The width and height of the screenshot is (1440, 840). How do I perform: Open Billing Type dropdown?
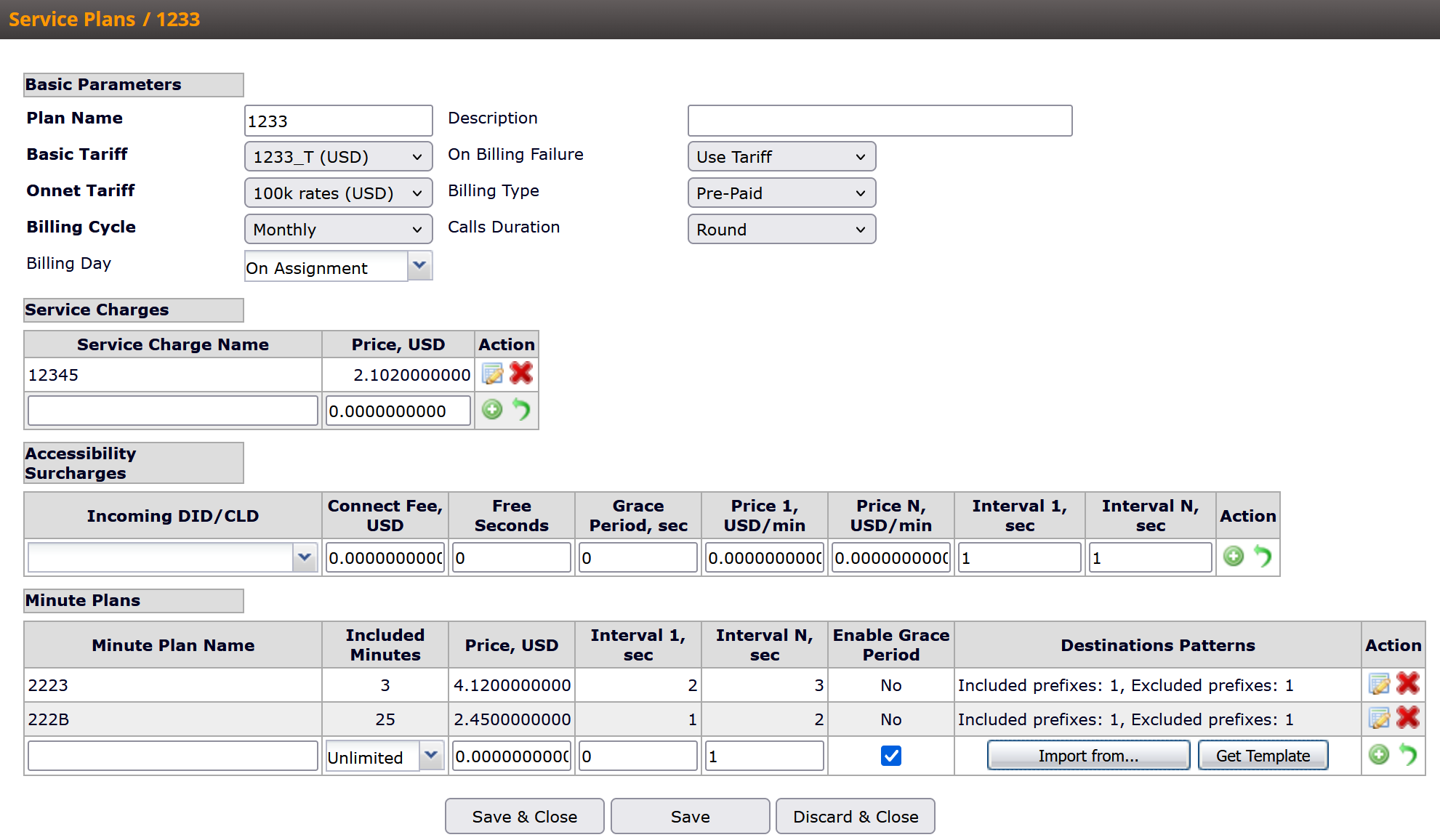781,193
